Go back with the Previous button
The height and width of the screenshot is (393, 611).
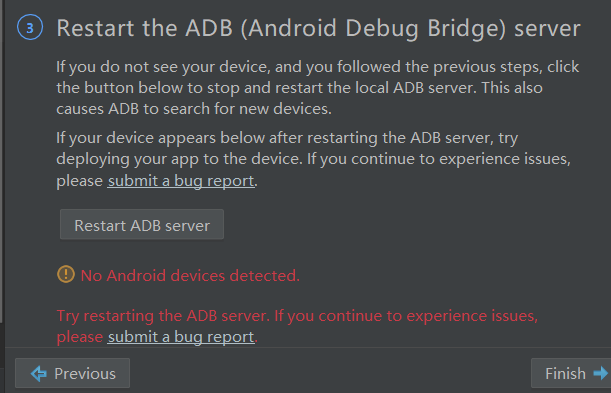point(72,373)
